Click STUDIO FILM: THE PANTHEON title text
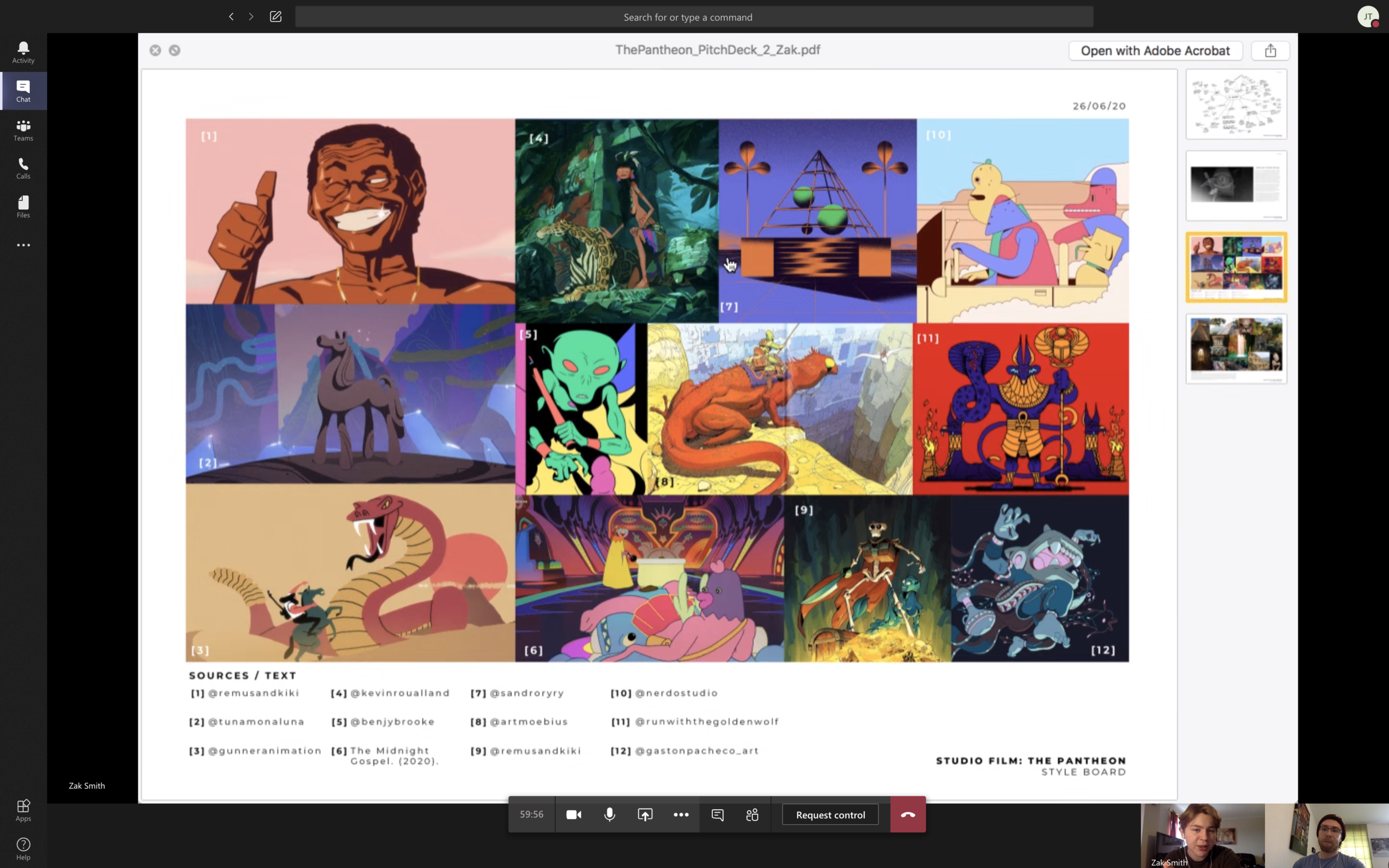Image resolution: width=1389 pixels, height=868 pixels. coord(1031,761)
